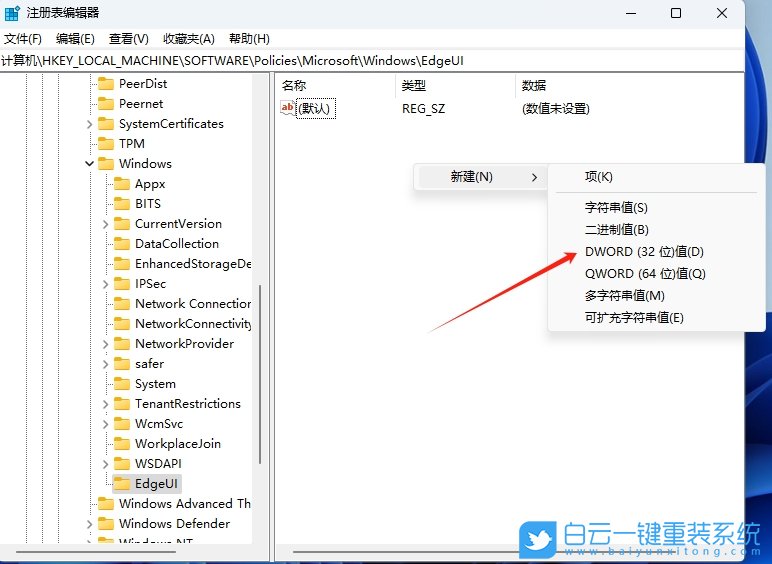Expand the CurrentVersion tree node
The height and width of the screenshot is (564, 772).
[105, 224]
